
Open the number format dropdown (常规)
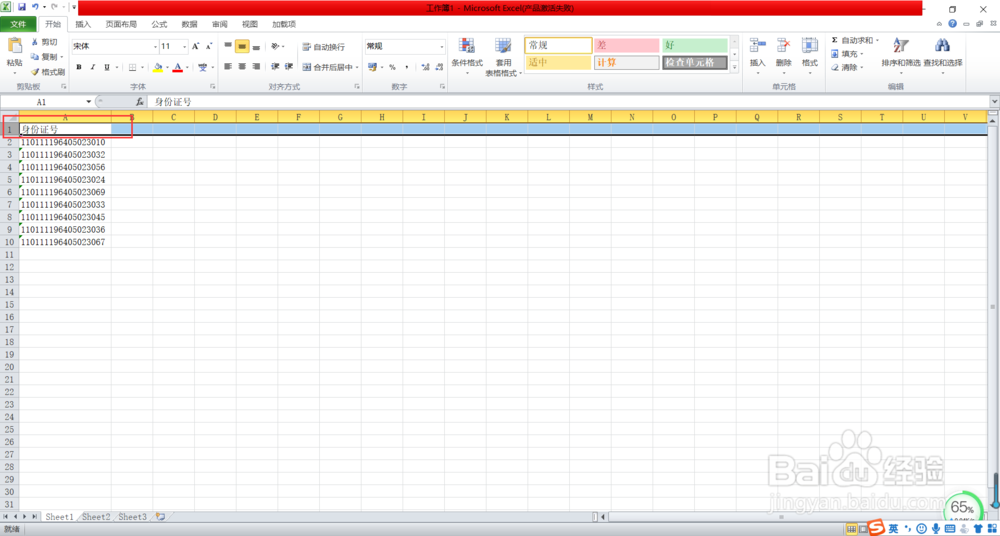(441, 47)
